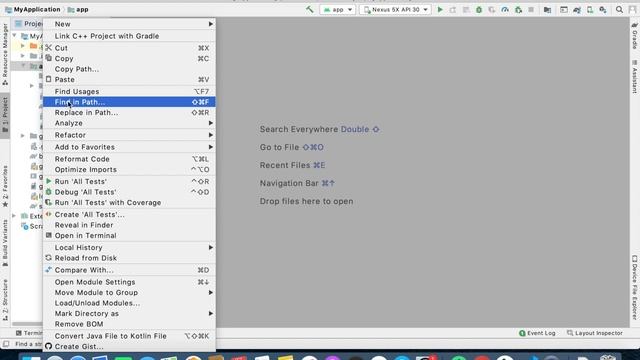Click the app breadcrumb in navigation bar
640x360 pixels.
tap(78, 9)
